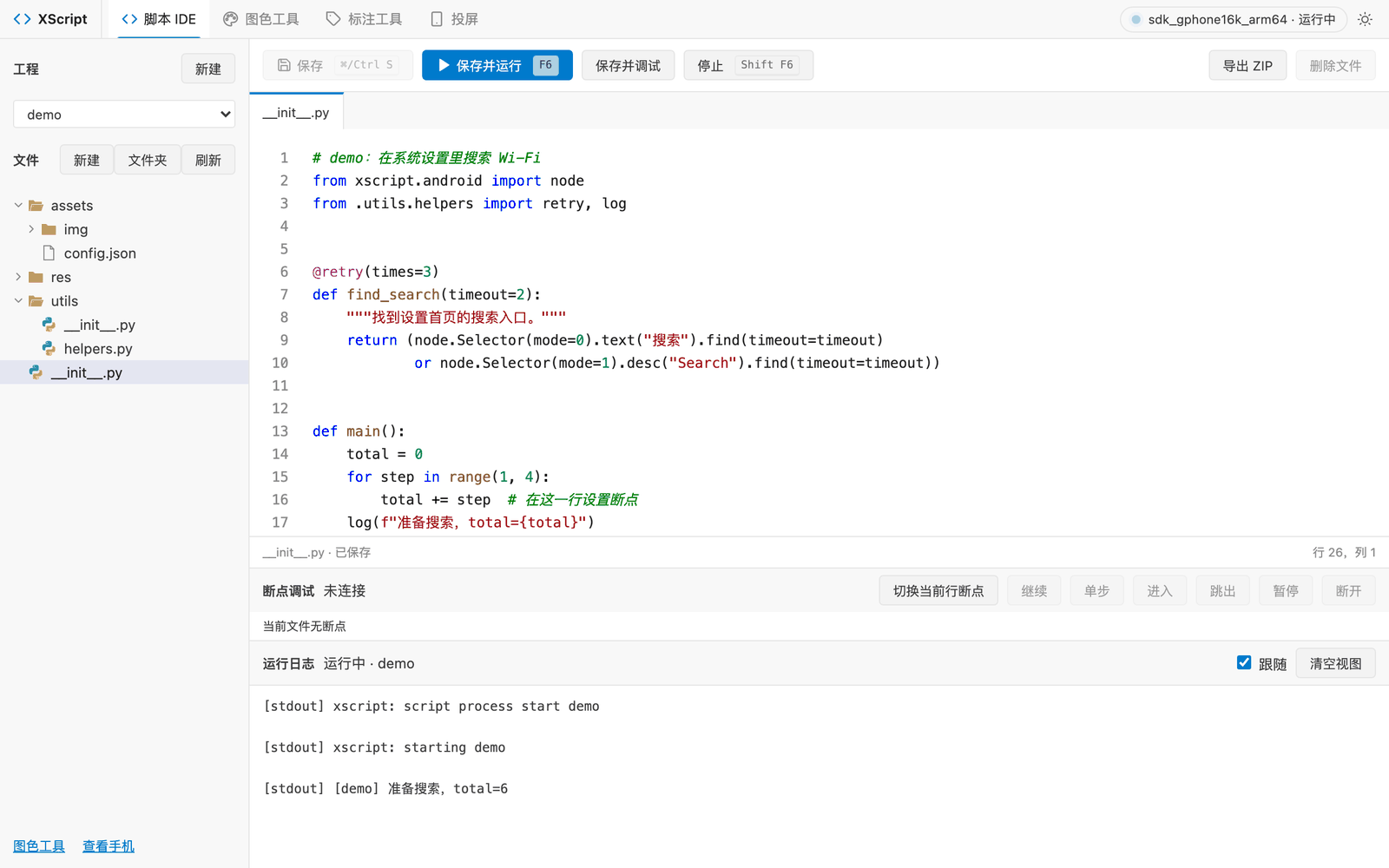The width and height of the screenshot is (1389, 868).
Task: Click the 保存并运行 F6 button
Action: pyautogui.click(x=497, y=65)
